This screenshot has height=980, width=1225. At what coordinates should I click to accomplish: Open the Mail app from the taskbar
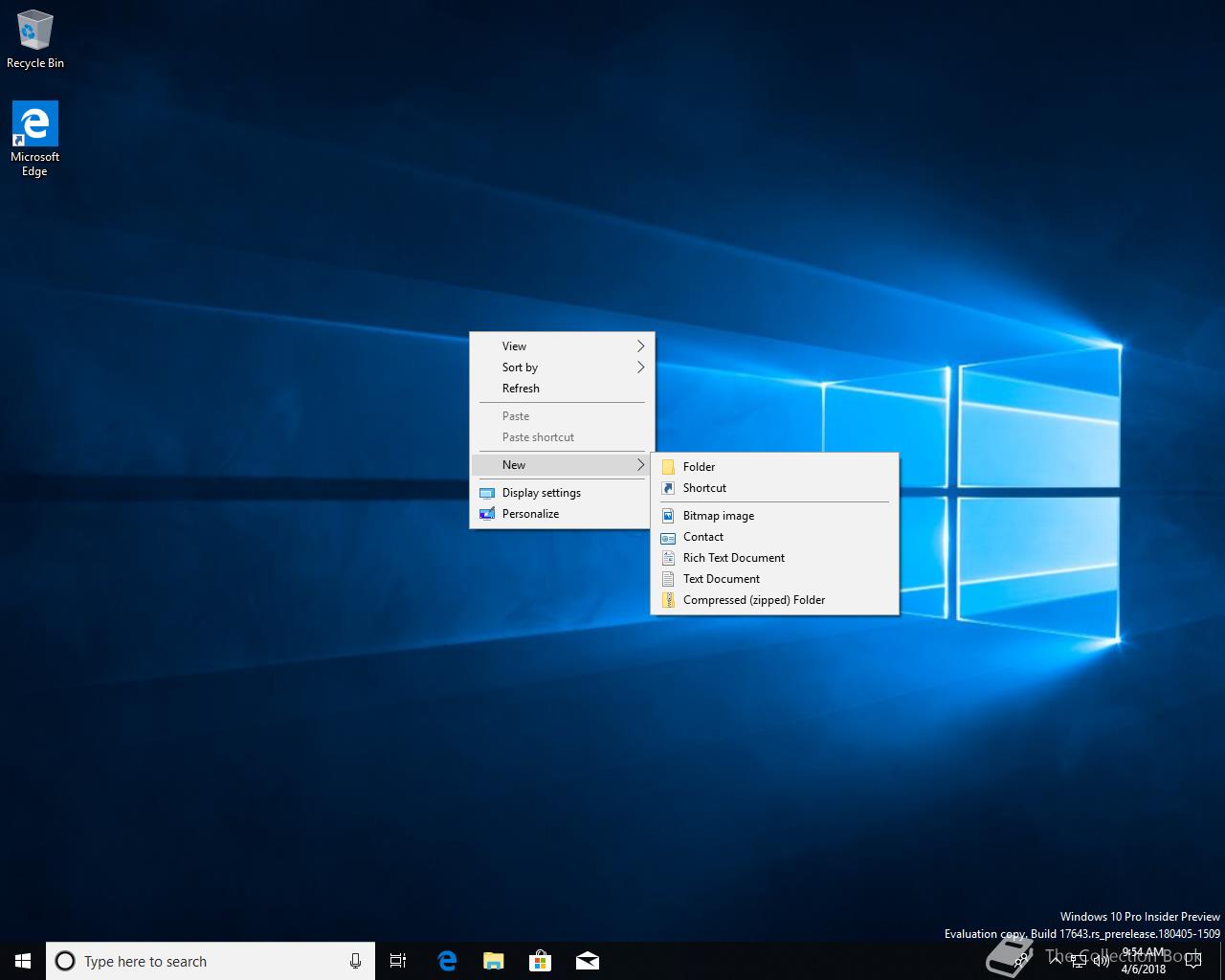(x=587, y=961)
